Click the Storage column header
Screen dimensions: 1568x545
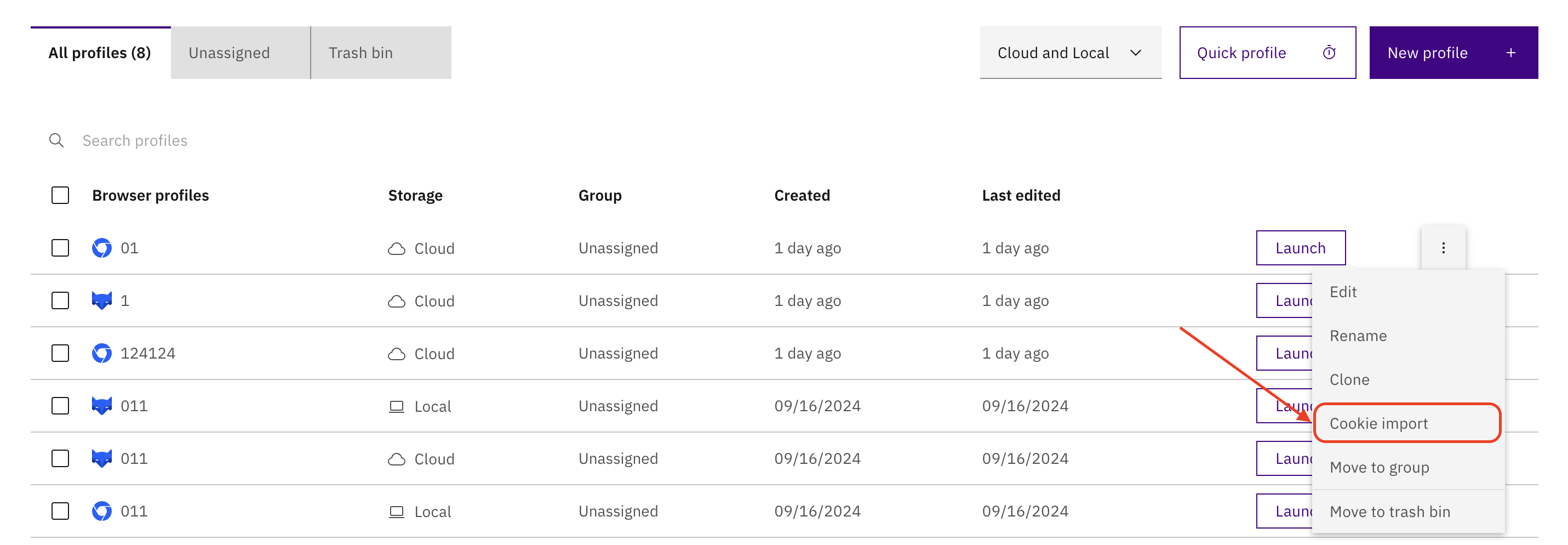[x=415, y=196]
